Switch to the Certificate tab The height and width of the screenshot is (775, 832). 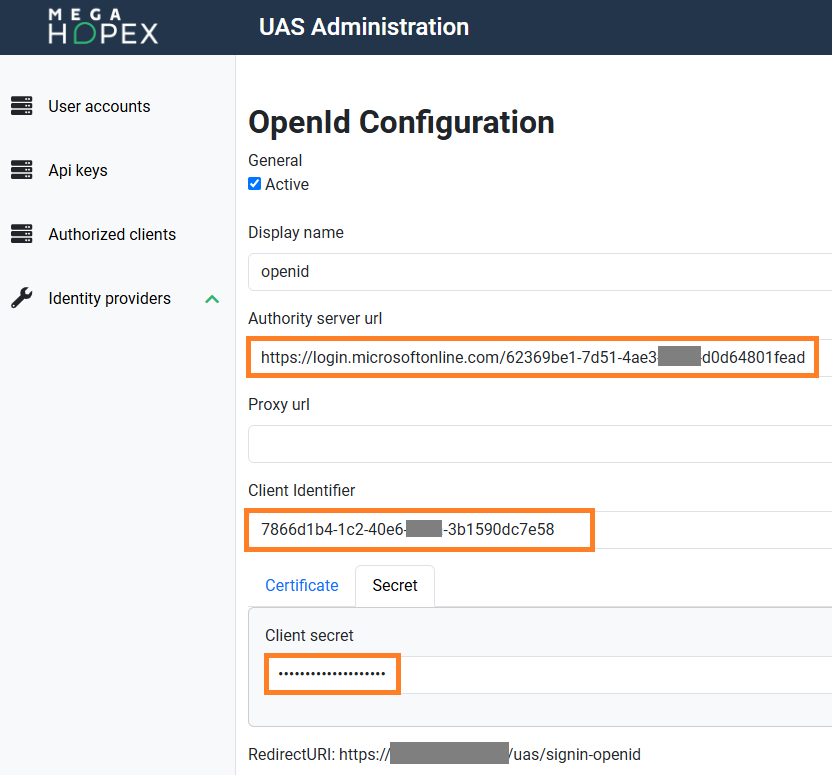pos(301,586)
